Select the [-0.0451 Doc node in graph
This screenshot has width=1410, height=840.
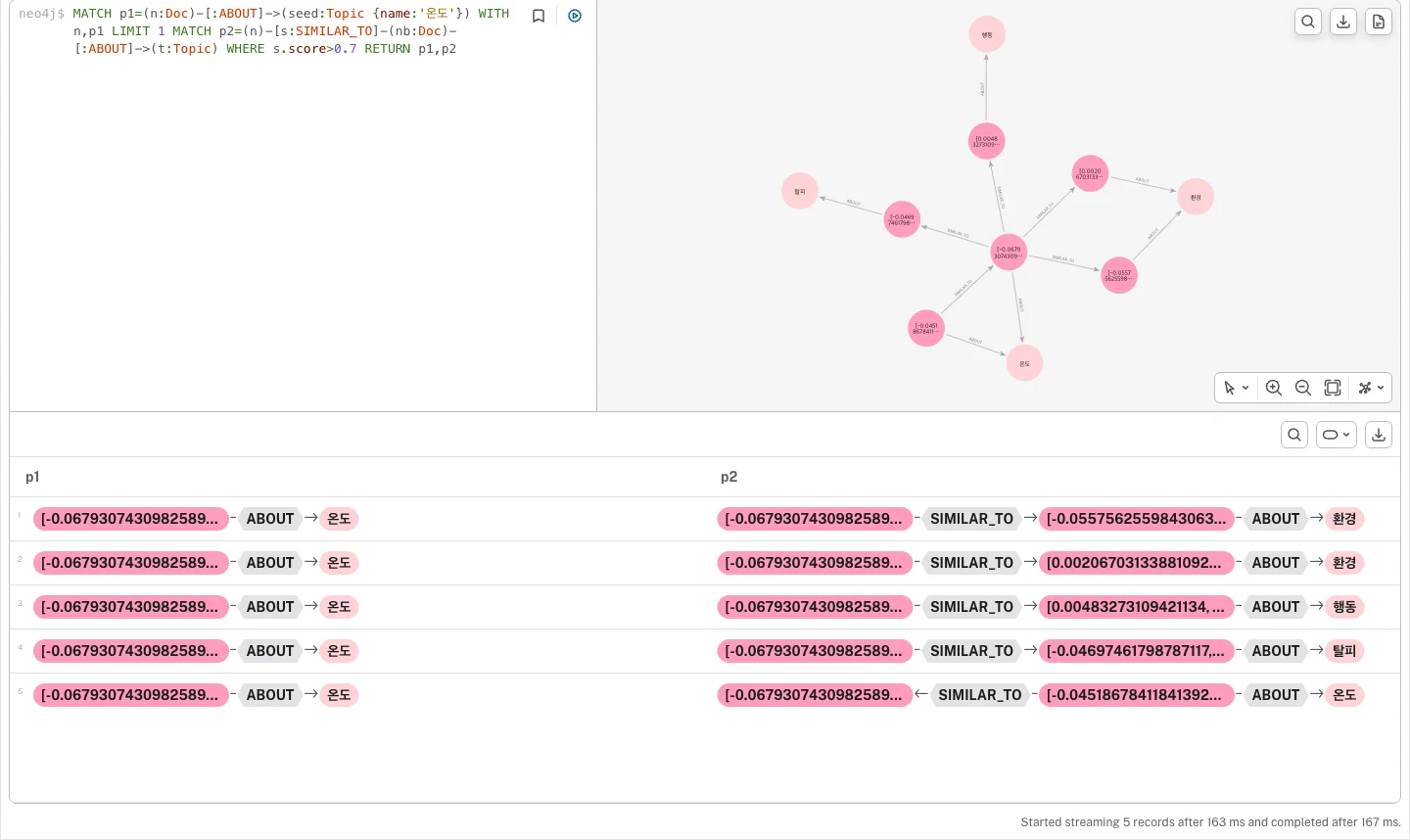pos(926,328)
